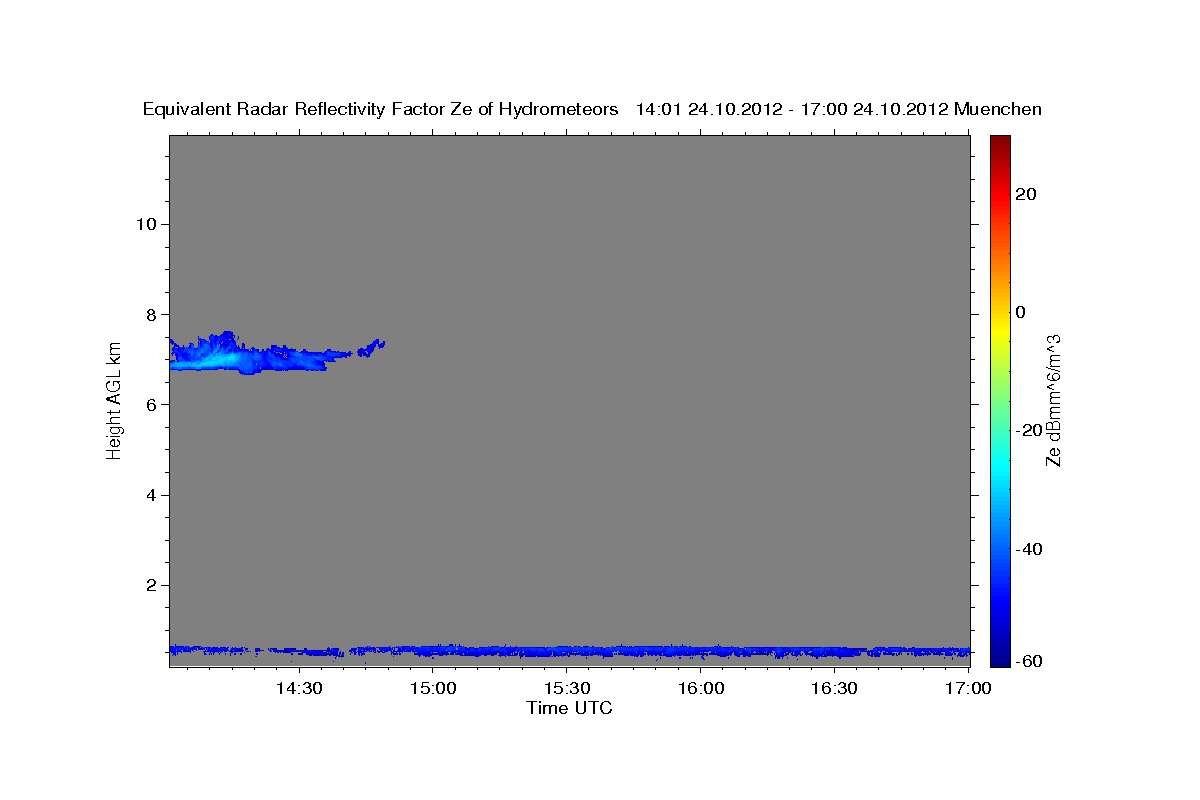Click the '20' colorbar tick label
Image resolution: width=1200 pixels, height=800 pixels.
(x=1025, y=194)
